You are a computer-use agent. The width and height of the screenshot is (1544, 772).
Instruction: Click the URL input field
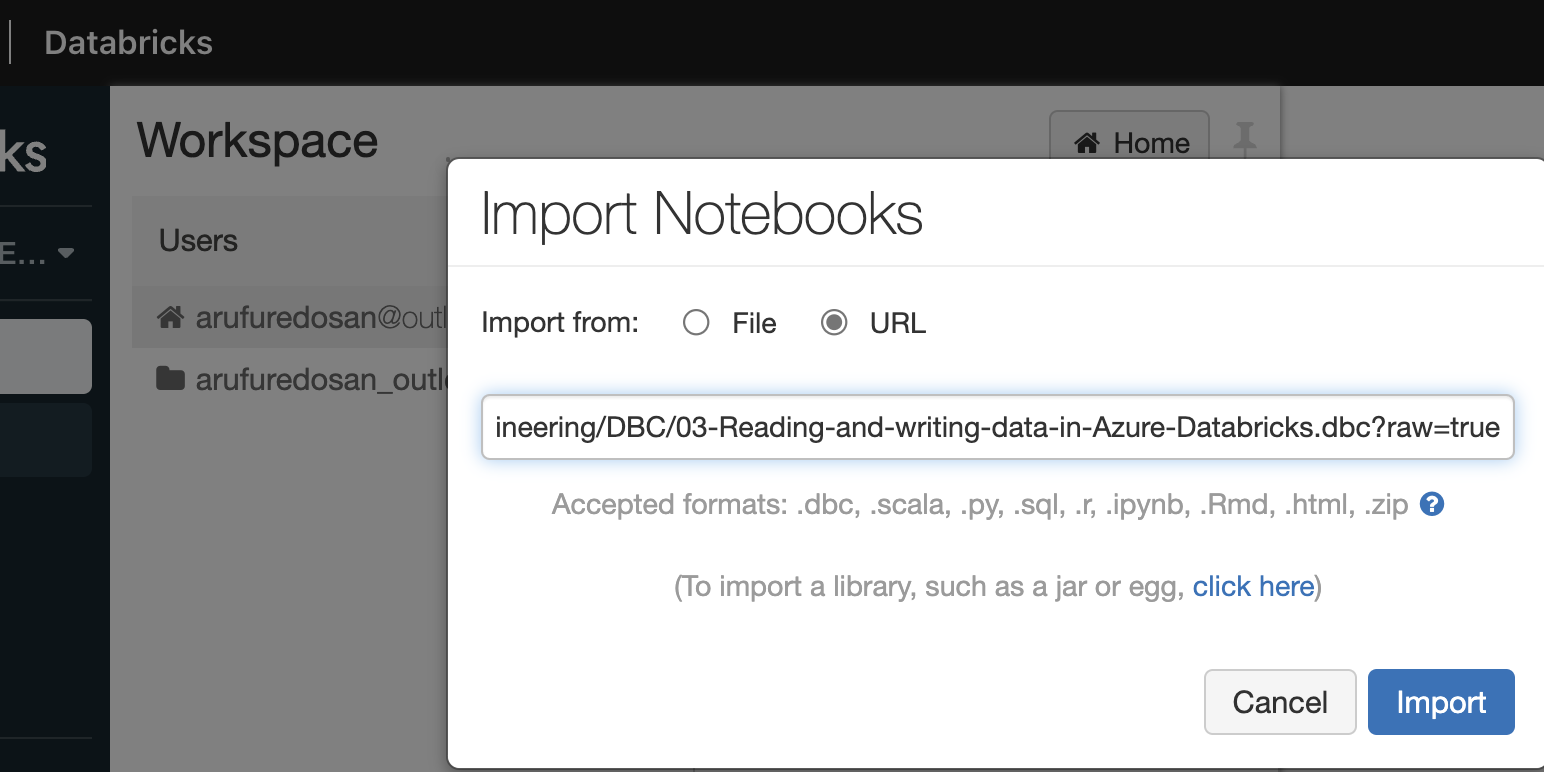pyautogui.click(x=997, y=428)
